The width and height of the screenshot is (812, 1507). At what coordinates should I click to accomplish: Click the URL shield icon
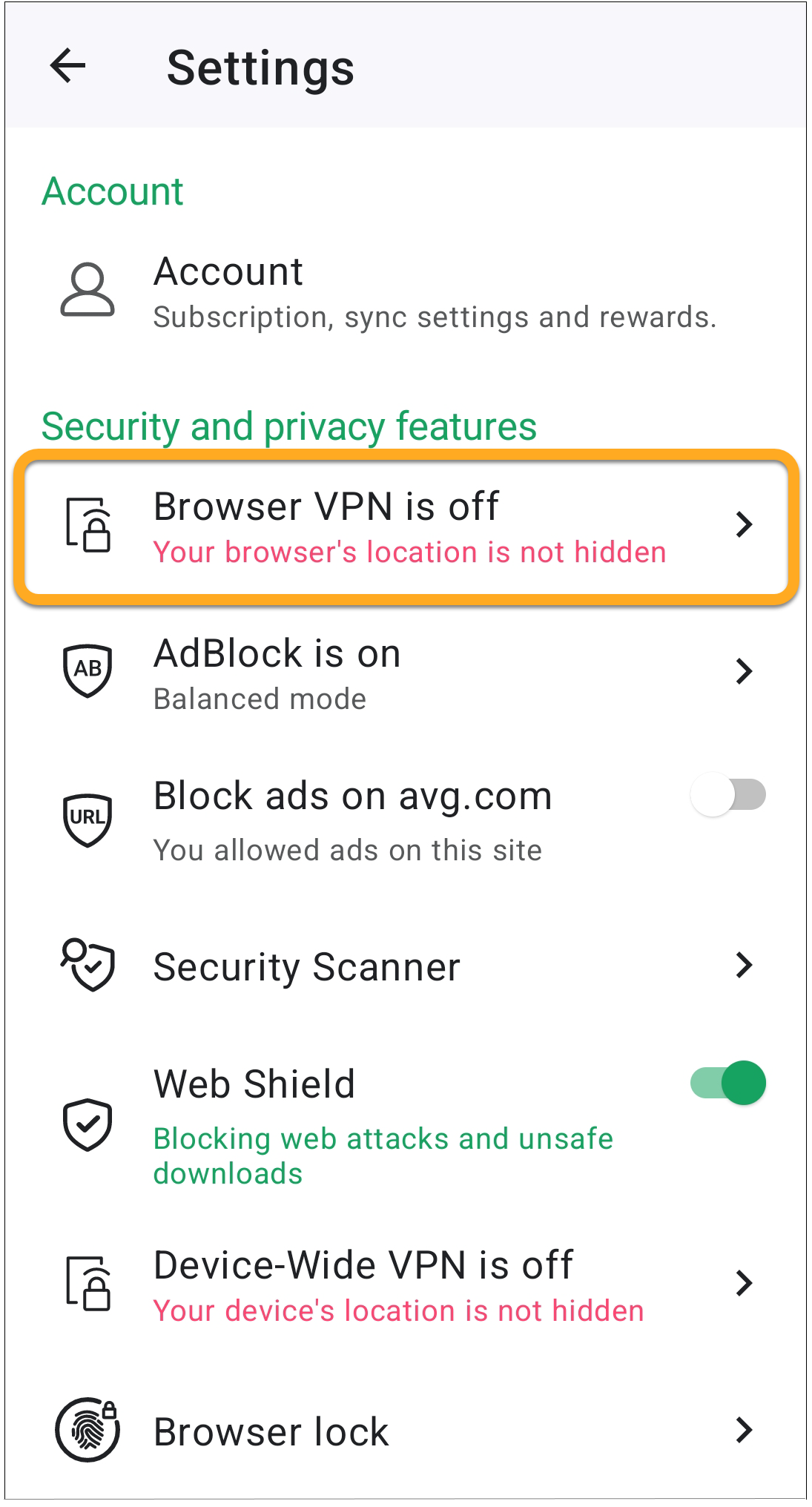pos(88,819)
